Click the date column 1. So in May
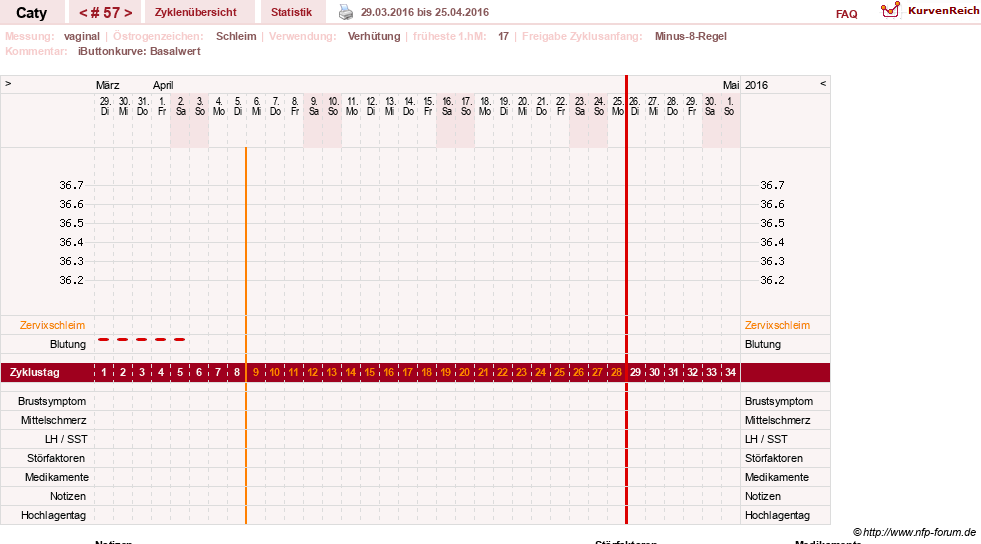The width and height of the screenshot is (981, 544). (729, 106)
